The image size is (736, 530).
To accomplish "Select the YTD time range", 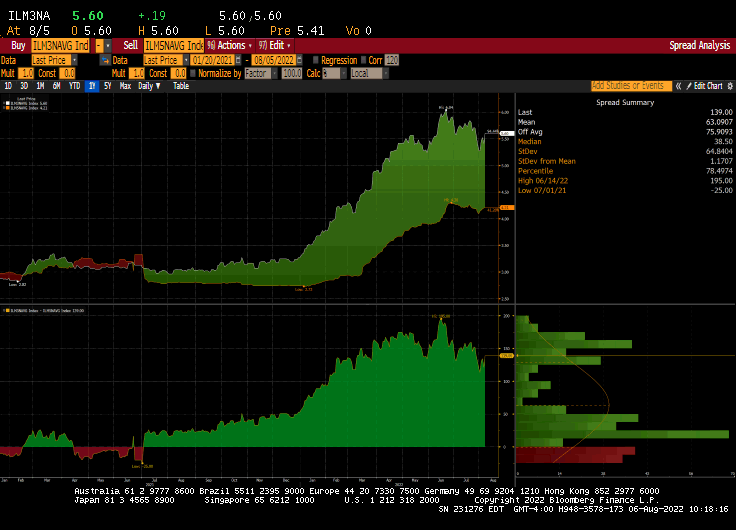I will [x=75, y=86].
